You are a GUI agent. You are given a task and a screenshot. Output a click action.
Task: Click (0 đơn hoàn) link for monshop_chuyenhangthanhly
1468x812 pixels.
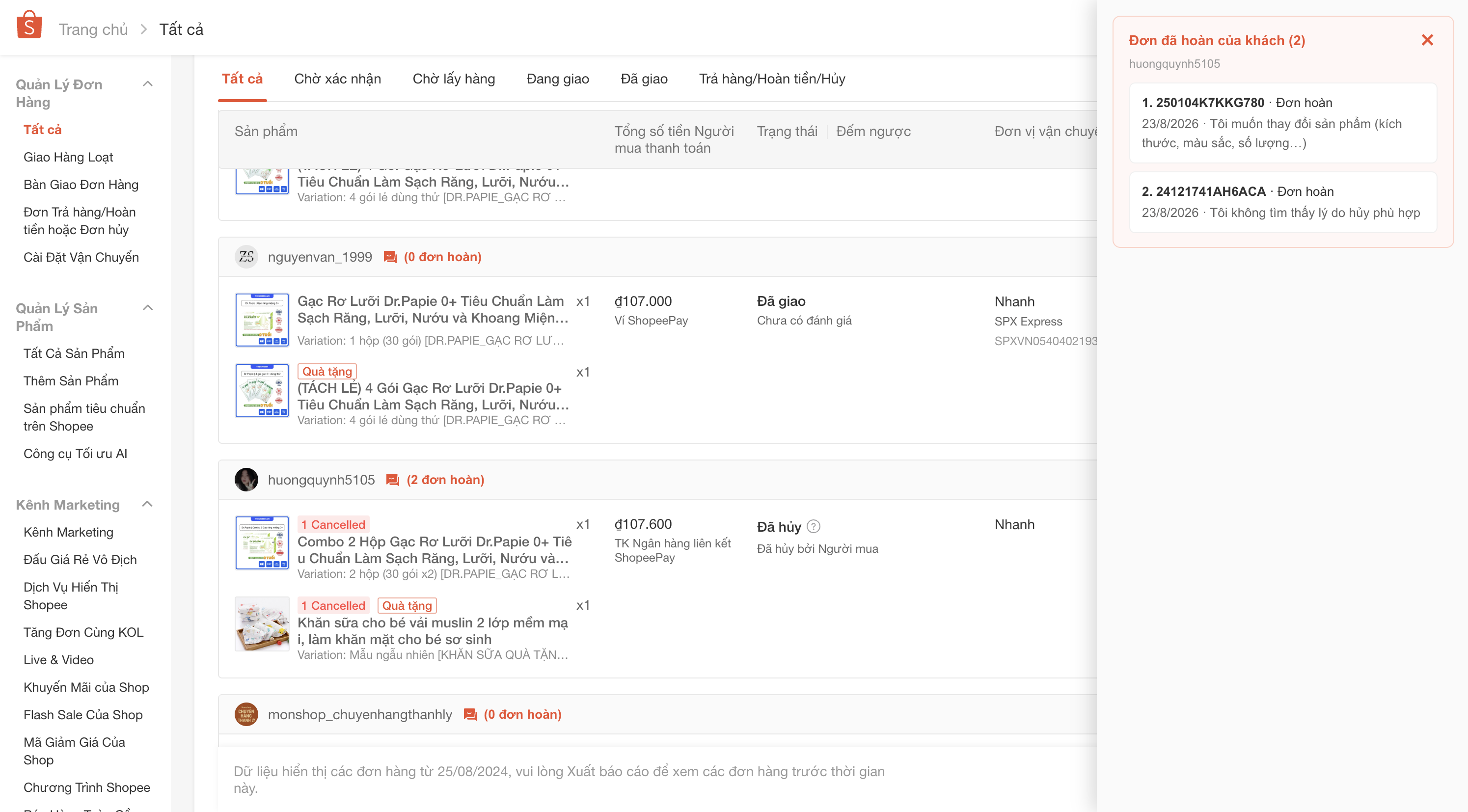522,715
